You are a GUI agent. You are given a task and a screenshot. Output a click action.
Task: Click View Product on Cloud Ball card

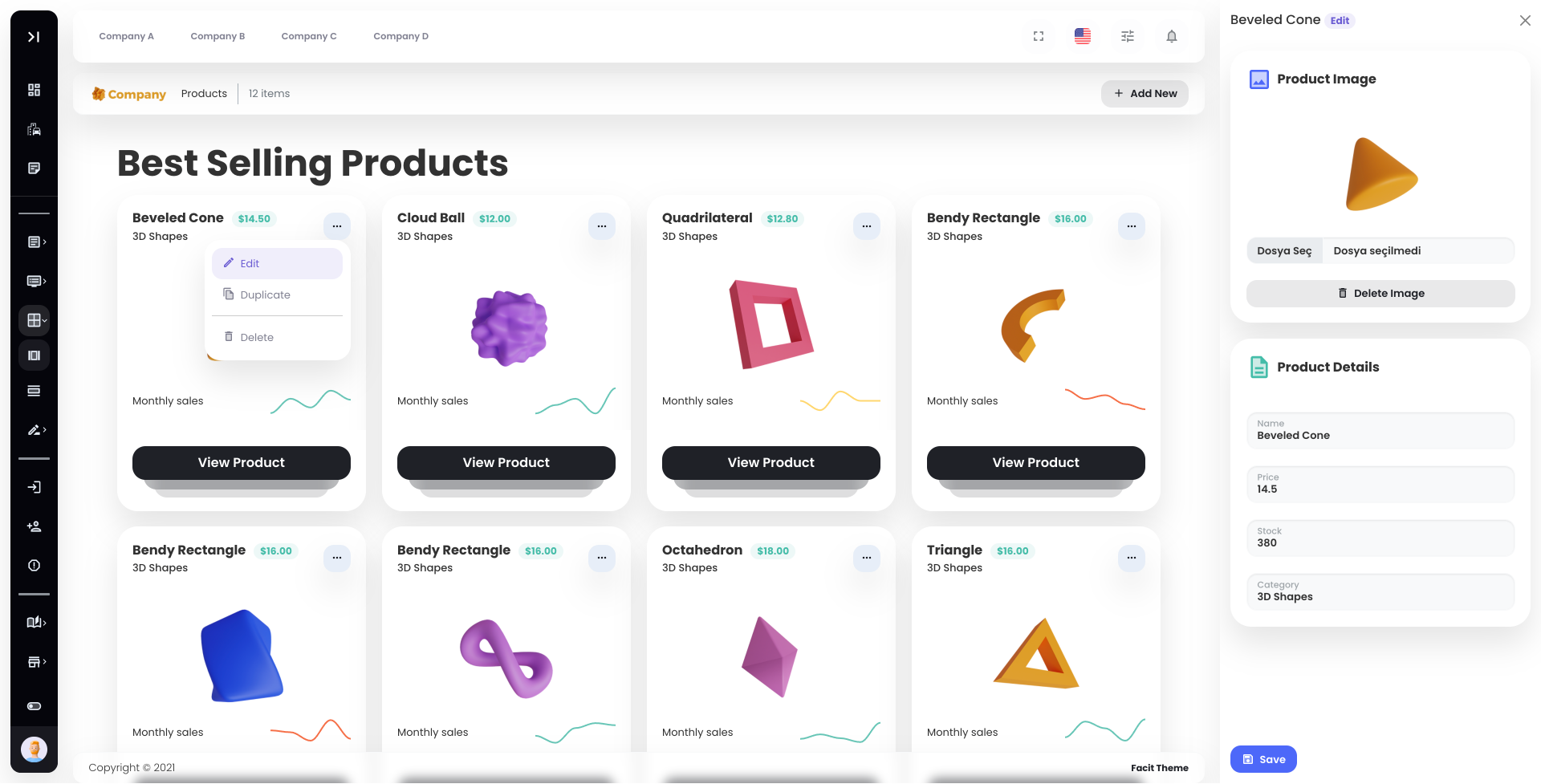tap(506, 462)
